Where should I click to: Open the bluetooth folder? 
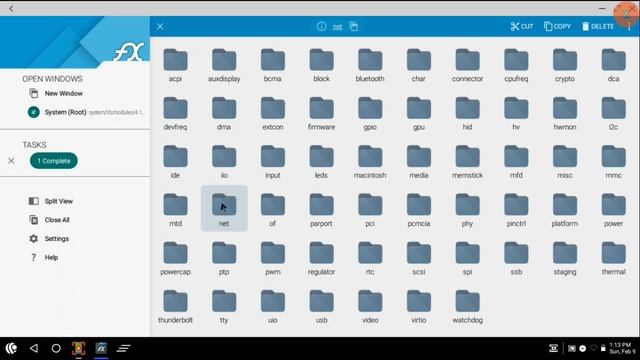tap(370, 65)
